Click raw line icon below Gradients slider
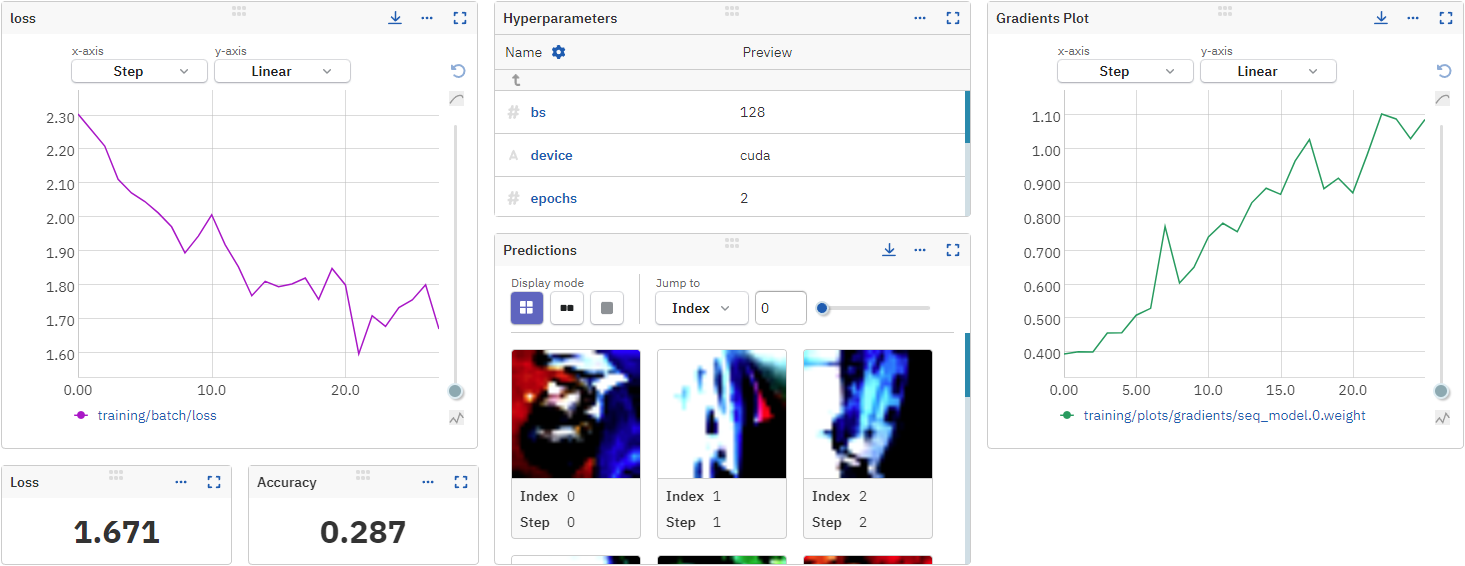The height and width of the screenshot is (566, 1465). [x=1443, y=418]
